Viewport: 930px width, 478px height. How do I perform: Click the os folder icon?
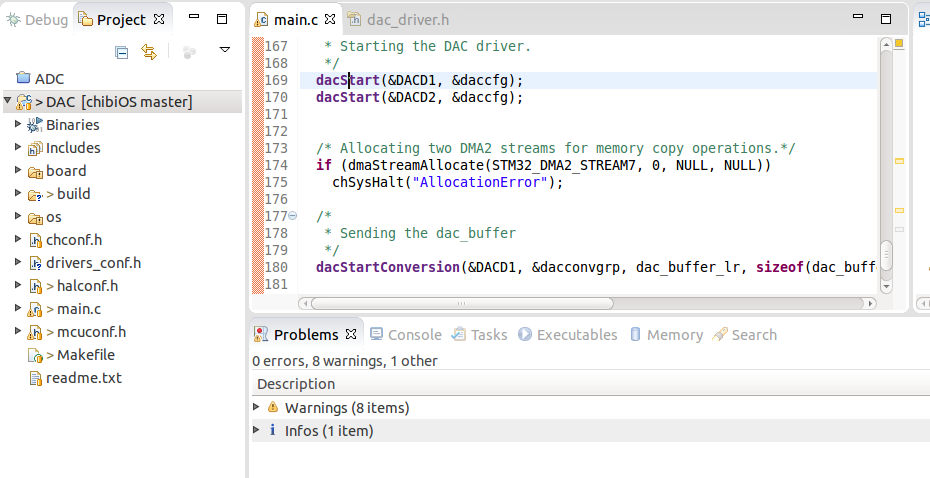[x=35, y=218]
